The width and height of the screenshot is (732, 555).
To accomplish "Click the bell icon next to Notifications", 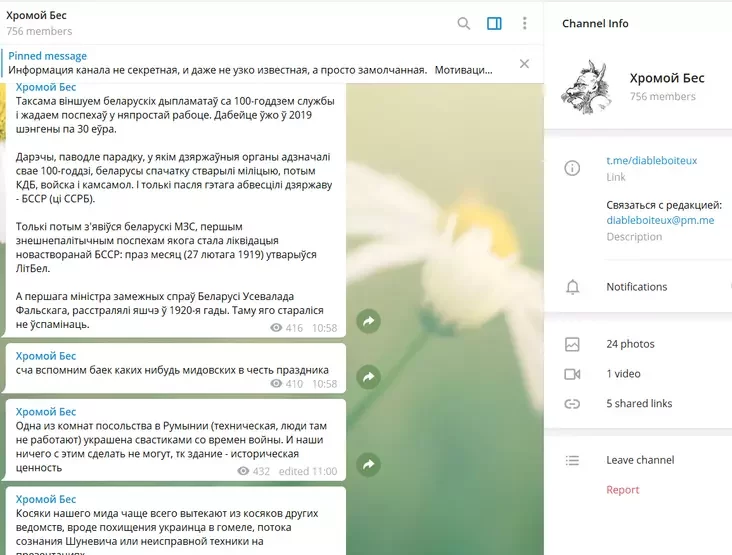I will 572,287.
